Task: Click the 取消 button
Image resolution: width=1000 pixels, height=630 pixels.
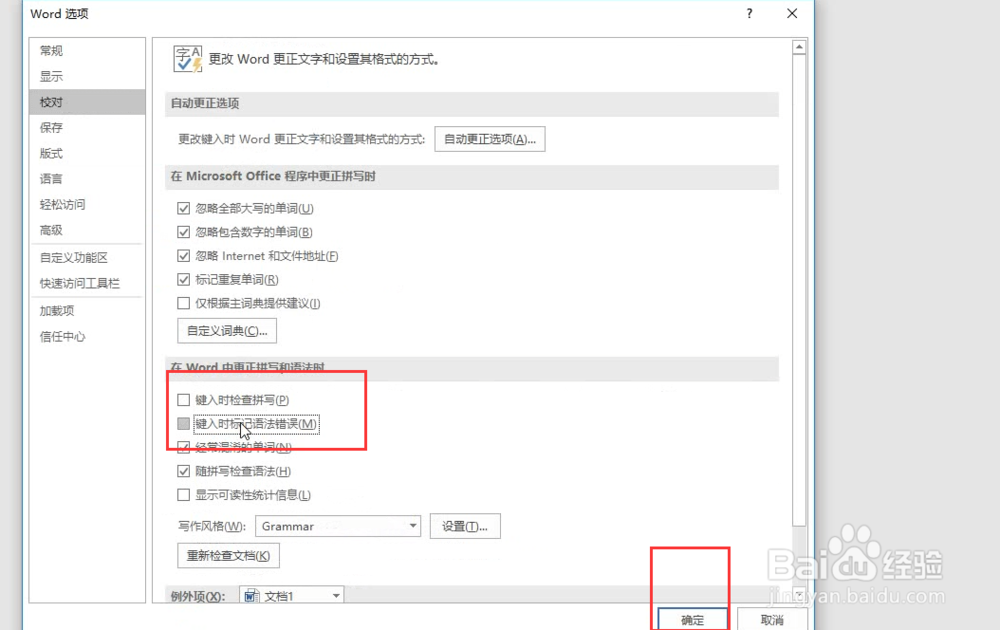Action: click(x=772, y=620)
